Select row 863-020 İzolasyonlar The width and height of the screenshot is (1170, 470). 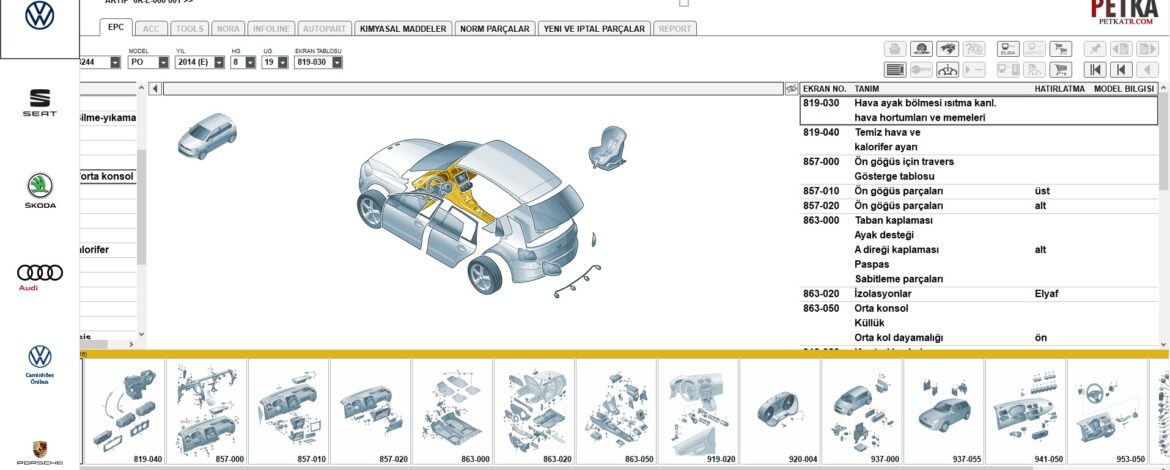pyautogui.click(x=978, y=294)
